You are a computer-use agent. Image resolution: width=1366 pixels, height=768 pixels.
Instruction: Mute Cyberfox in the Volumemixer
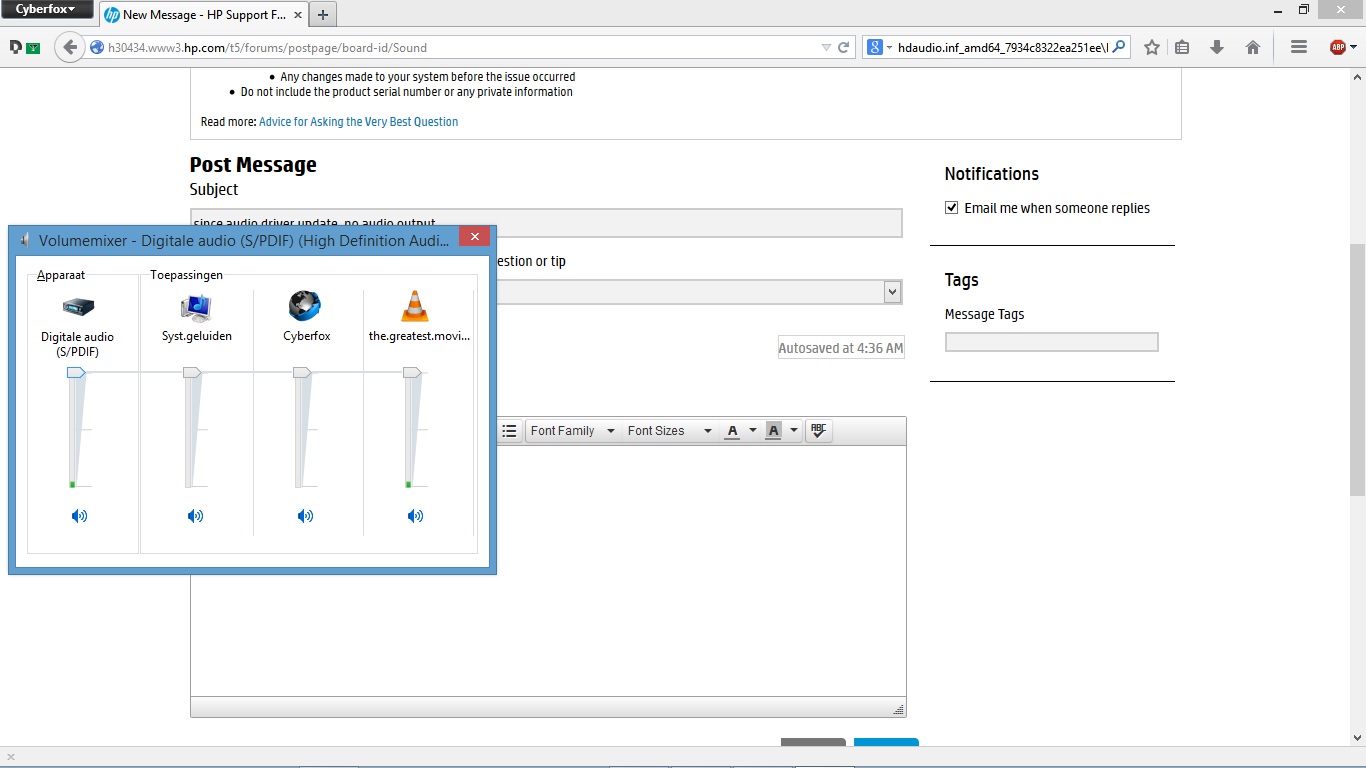pos(305,516)
